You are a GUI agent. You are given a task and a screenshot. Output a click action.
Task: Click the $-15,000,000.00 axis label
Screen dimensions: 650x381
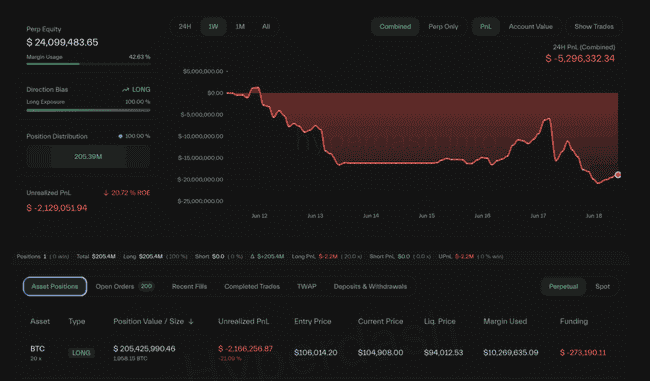[x=201, y=158]
